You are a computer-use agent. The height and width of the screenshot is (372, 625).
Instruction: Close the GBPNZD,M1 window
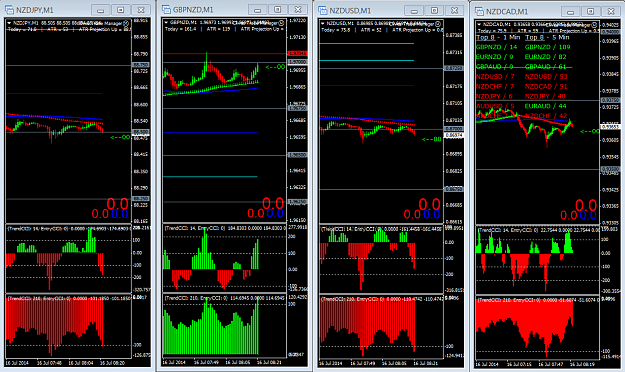point(298,10)
